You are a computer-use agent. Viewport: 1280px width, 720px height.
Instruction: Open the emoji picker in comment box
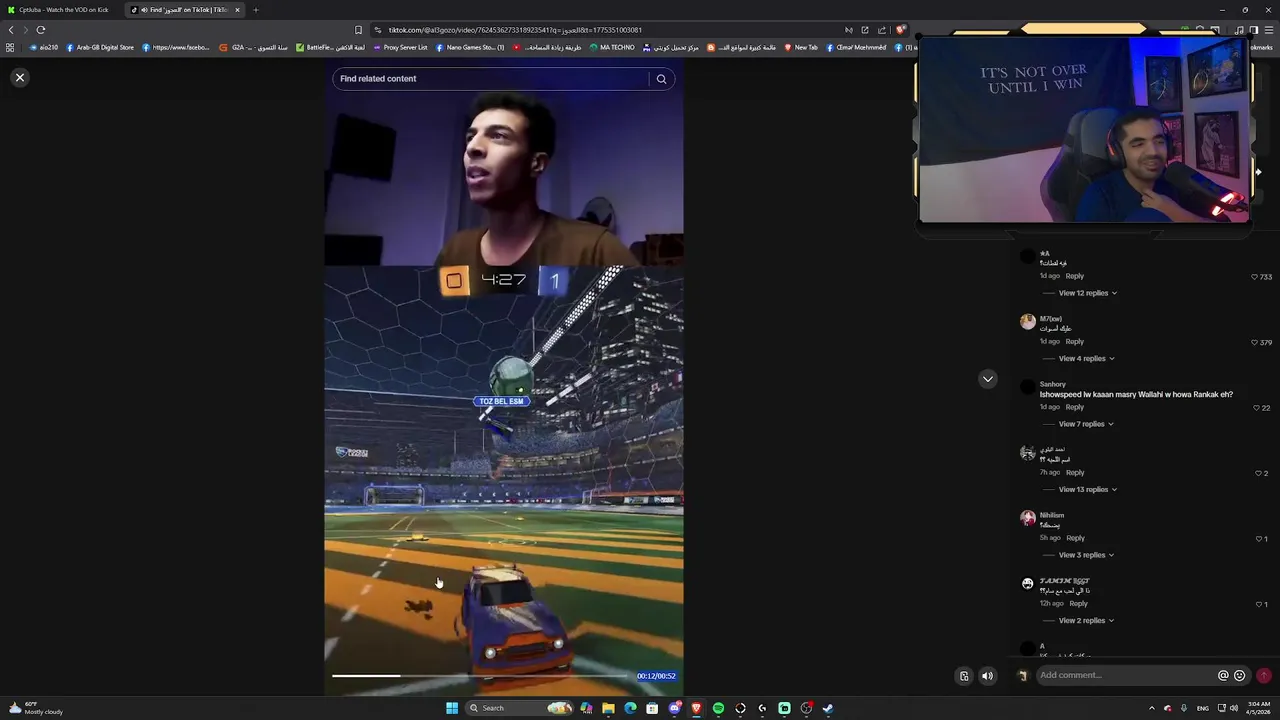point(1240,675)
